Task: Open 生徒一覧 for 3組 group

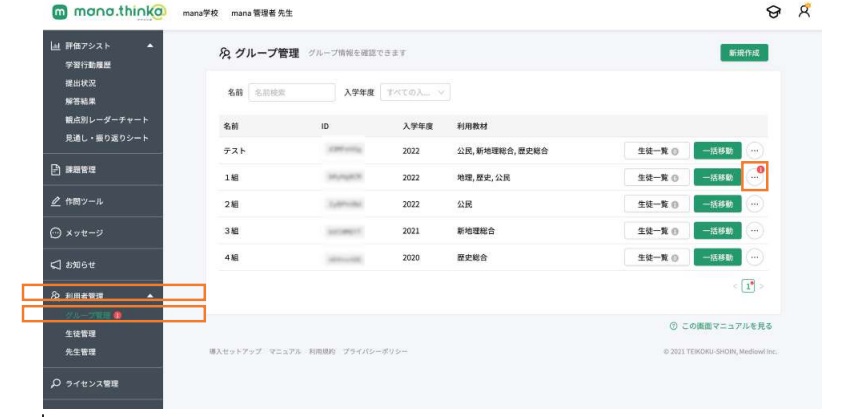Action: (x=657, y=231)
